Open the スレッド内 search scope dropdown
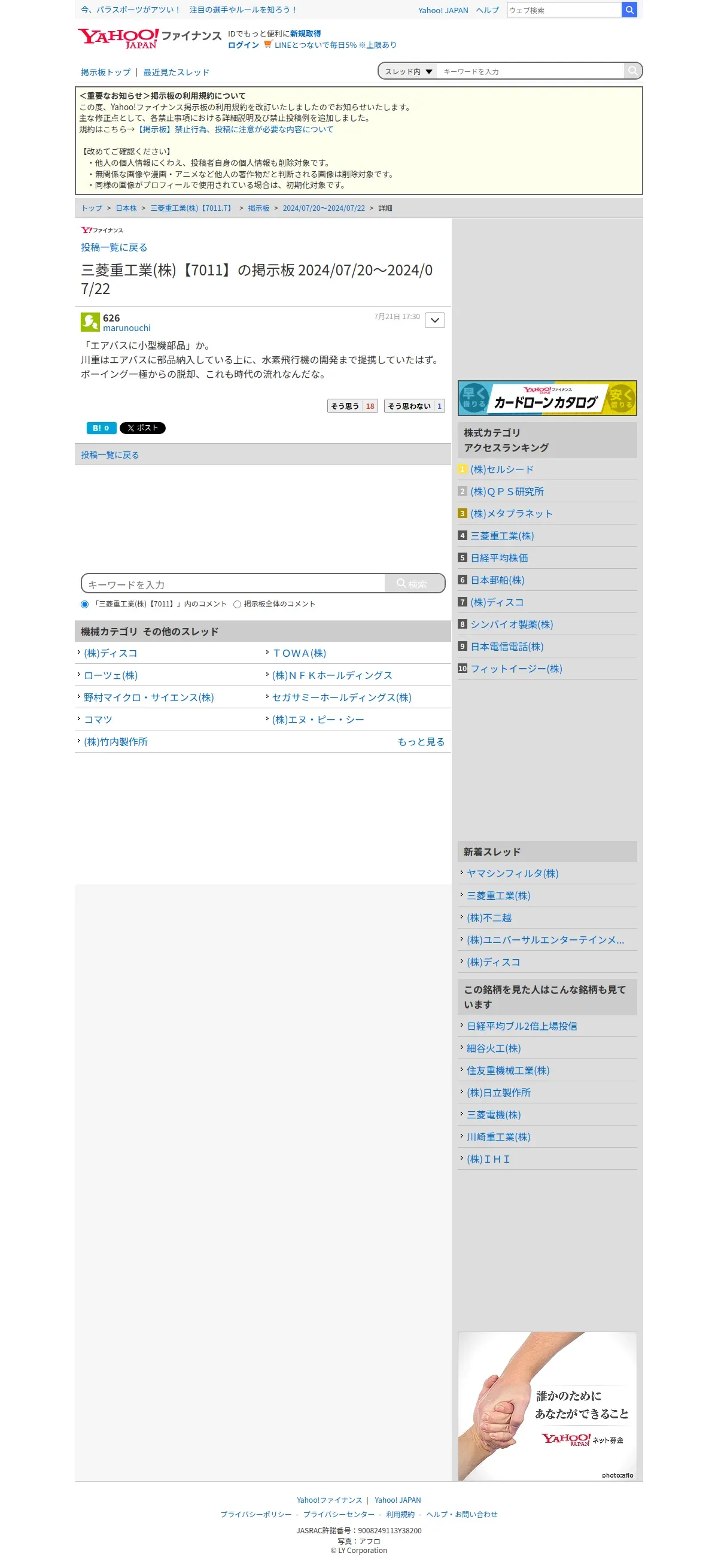The width and height of the screenshot is (718, 1568). click(x=407, y=71)
